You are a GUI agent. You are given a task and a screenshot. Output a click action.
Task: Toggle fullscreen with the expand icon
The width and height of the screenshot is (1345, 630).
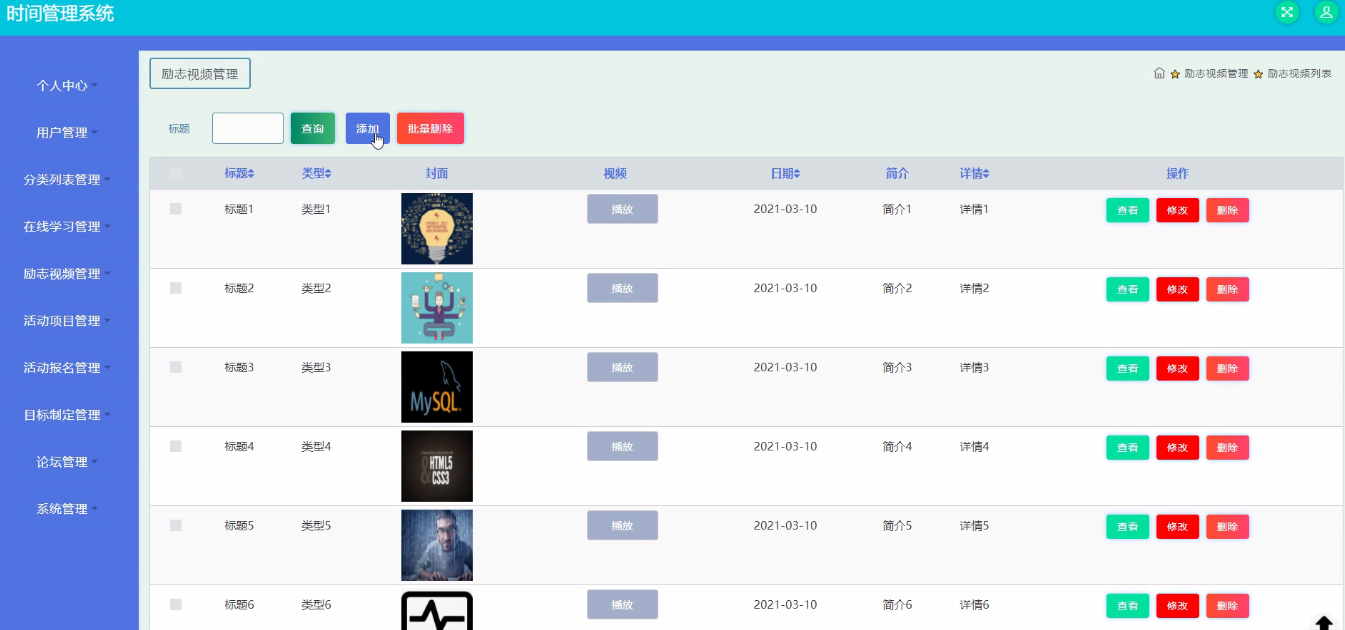coord(1287,12)
